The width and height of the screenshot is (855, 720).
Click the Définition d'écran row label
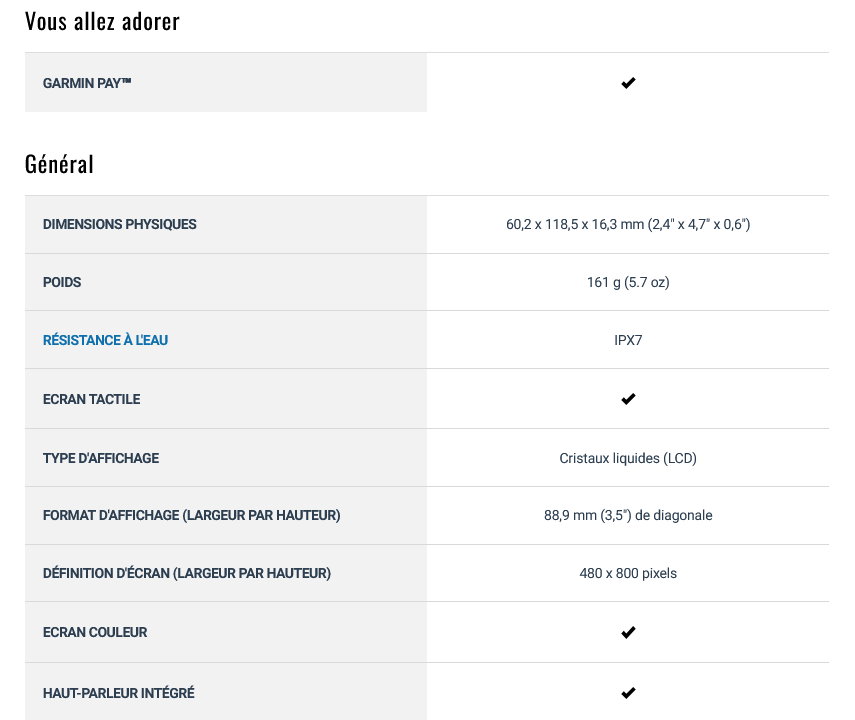coord(187,573)
